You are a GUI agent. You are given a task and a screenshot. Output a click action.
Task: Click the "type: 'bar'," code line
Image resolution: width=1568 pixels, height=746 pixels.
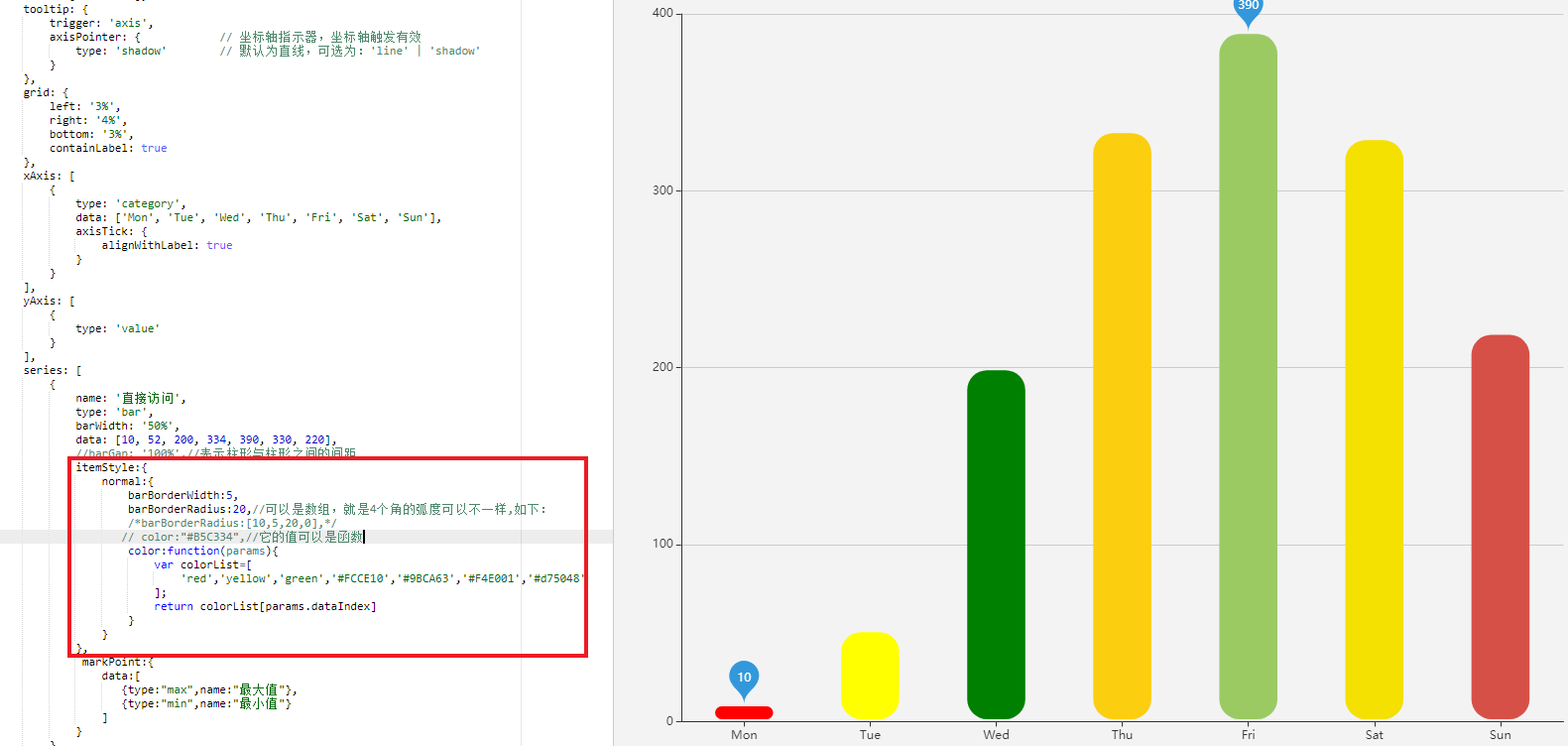(114, 412)
